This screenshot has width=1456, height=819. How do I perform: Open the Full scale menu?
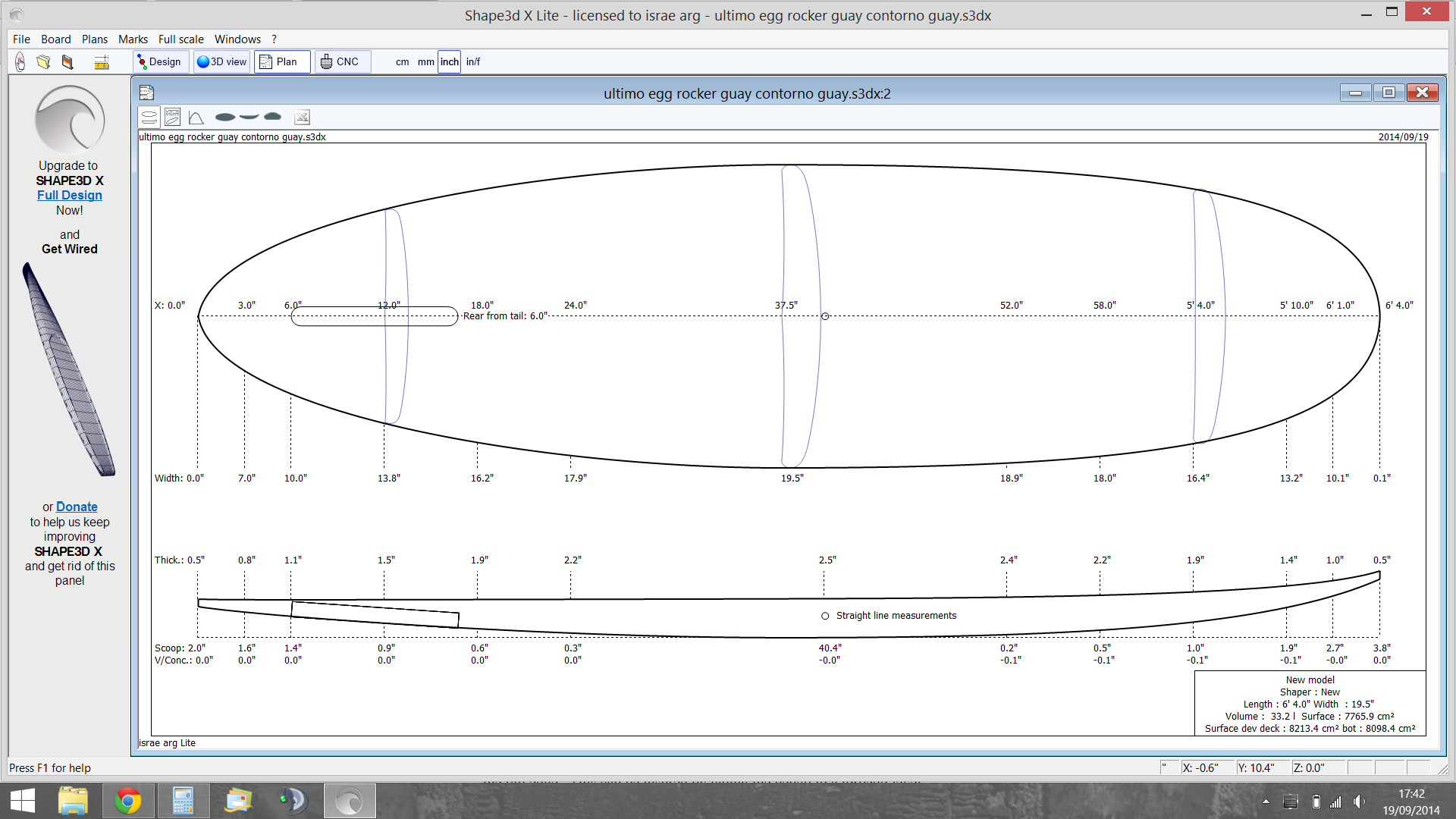[x=180, y=39]
